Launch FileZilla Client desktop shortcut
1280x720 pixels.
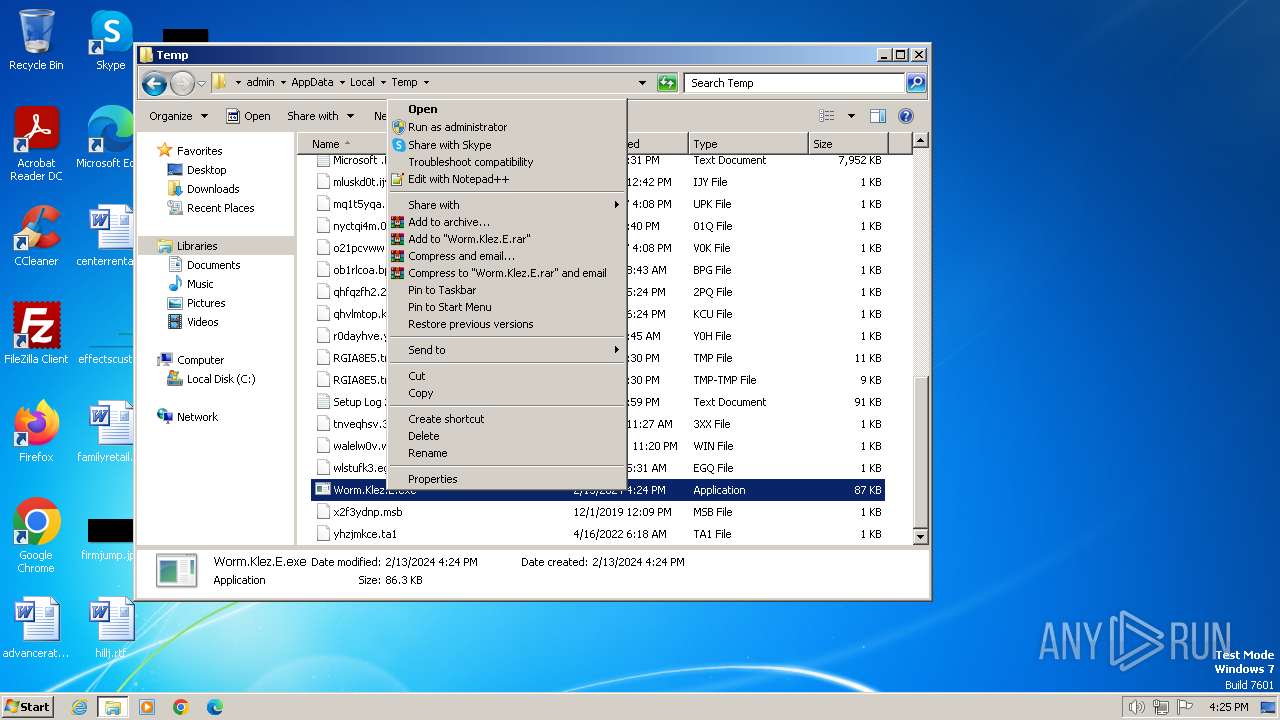pyautogui.click(x=36, y=334)
